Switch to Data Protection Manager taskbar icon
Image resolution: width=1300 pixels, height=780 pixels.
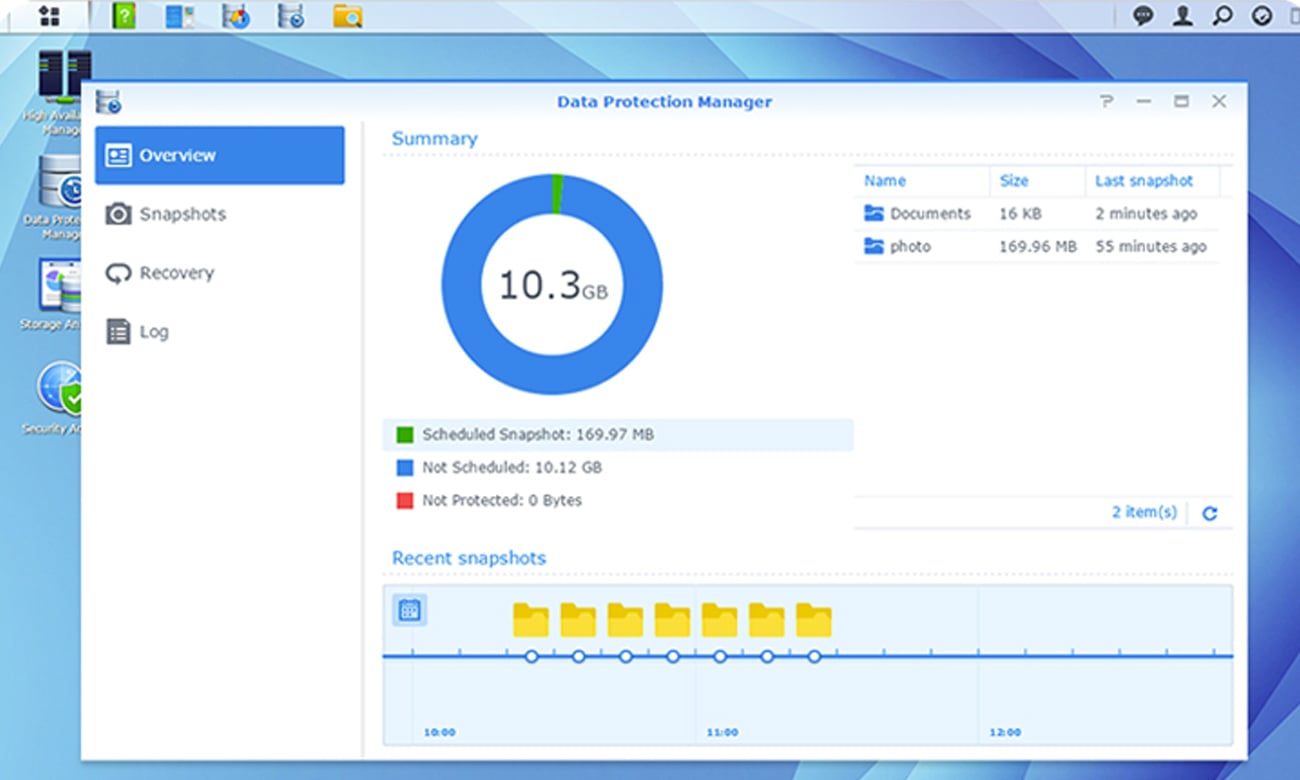[x=291, y=15]
